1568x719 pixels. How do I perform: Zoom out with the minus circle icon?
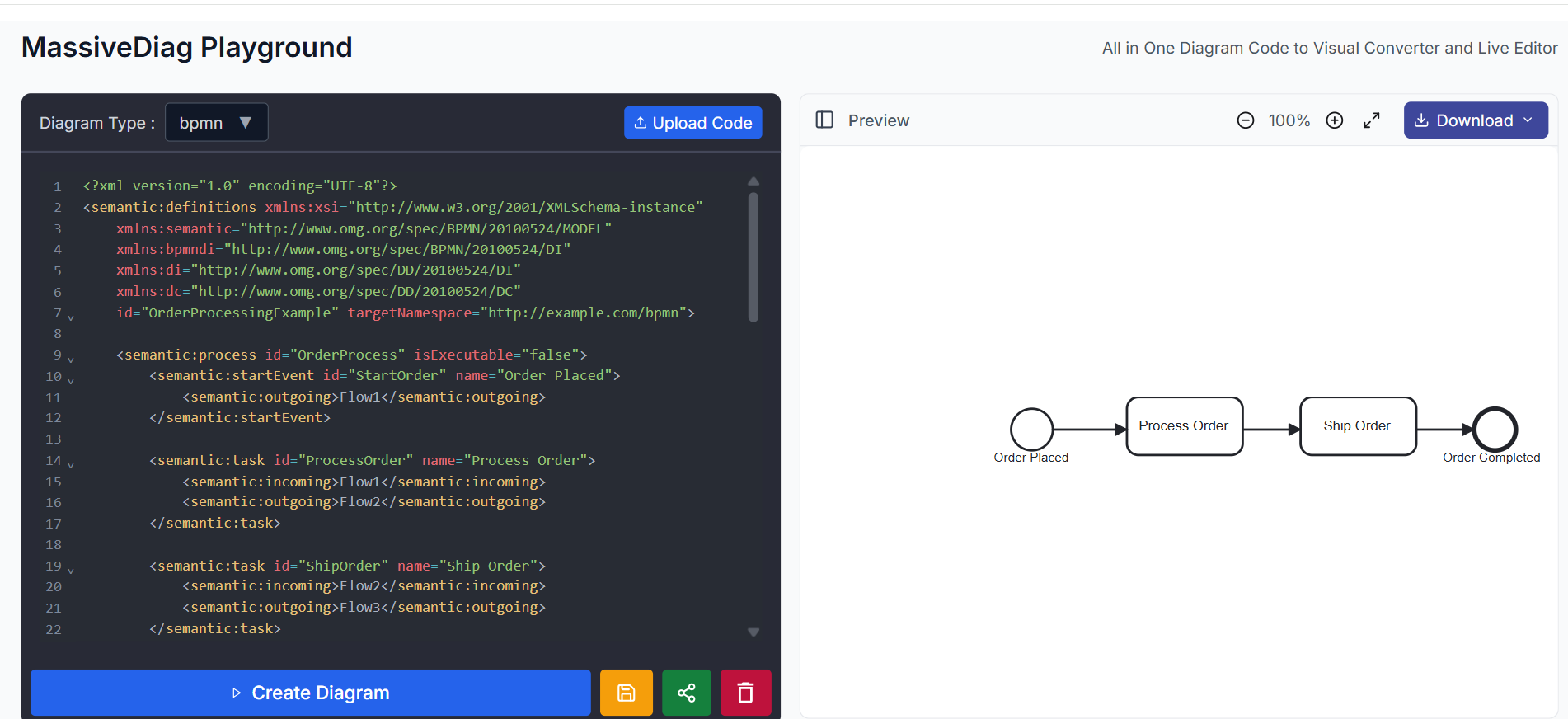(x=1246, y=120)
